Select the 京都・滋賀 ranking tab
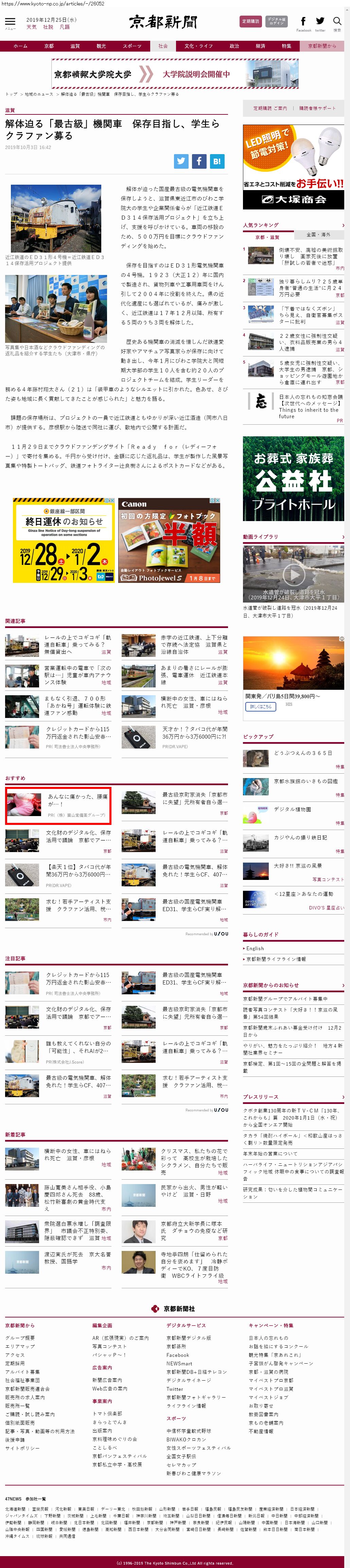Viewport: 350px width, 1568px height. 267,237
